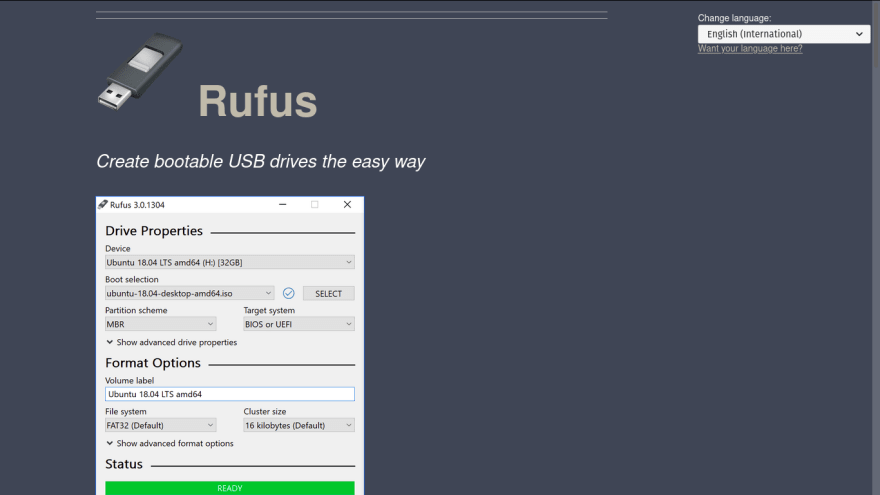Click the checksum checkmark icon
880x495 pixels.
click(288, 293)
